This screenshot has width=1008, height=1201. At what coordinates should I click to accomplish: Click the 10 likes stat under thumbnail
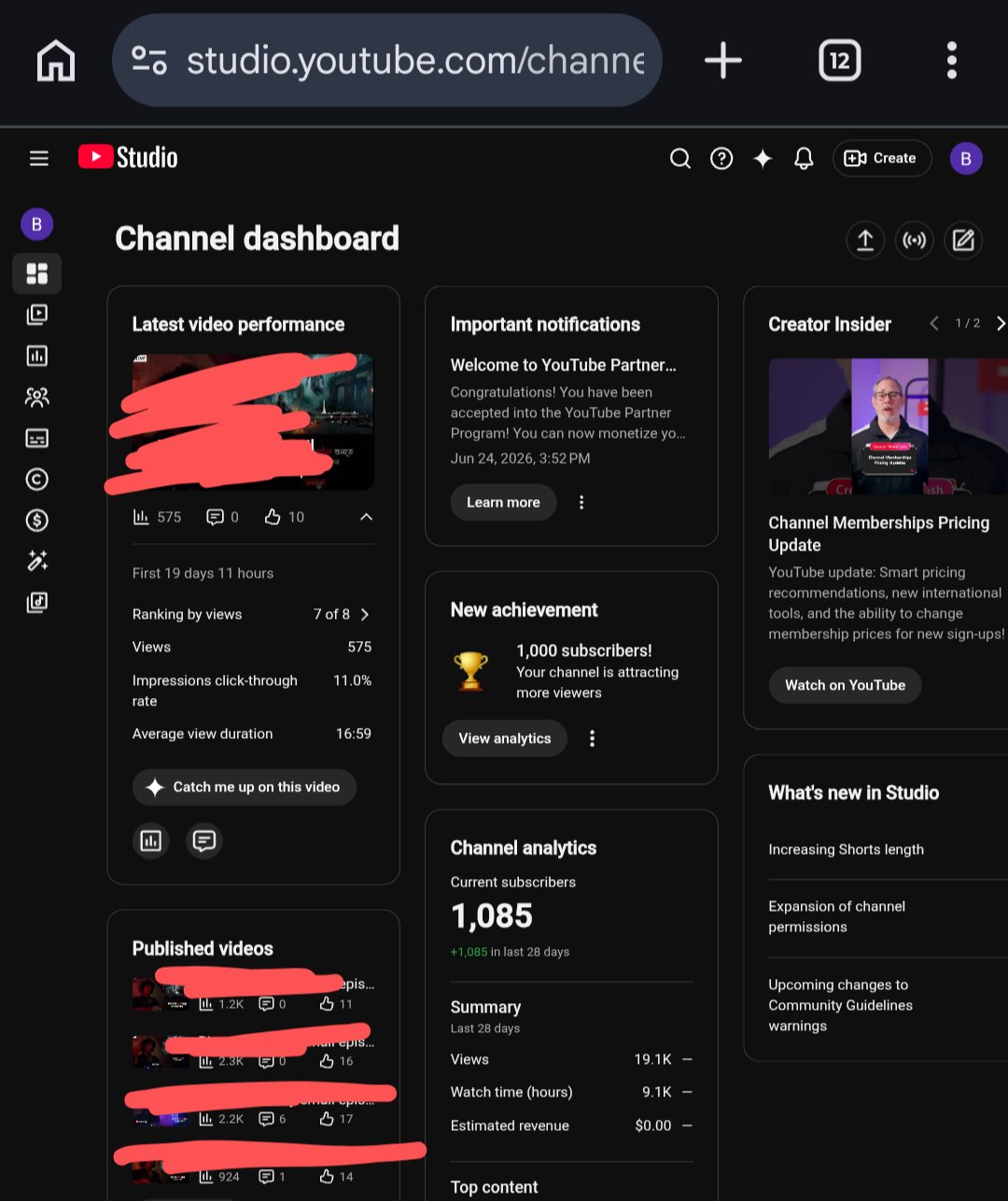[285, 517]
